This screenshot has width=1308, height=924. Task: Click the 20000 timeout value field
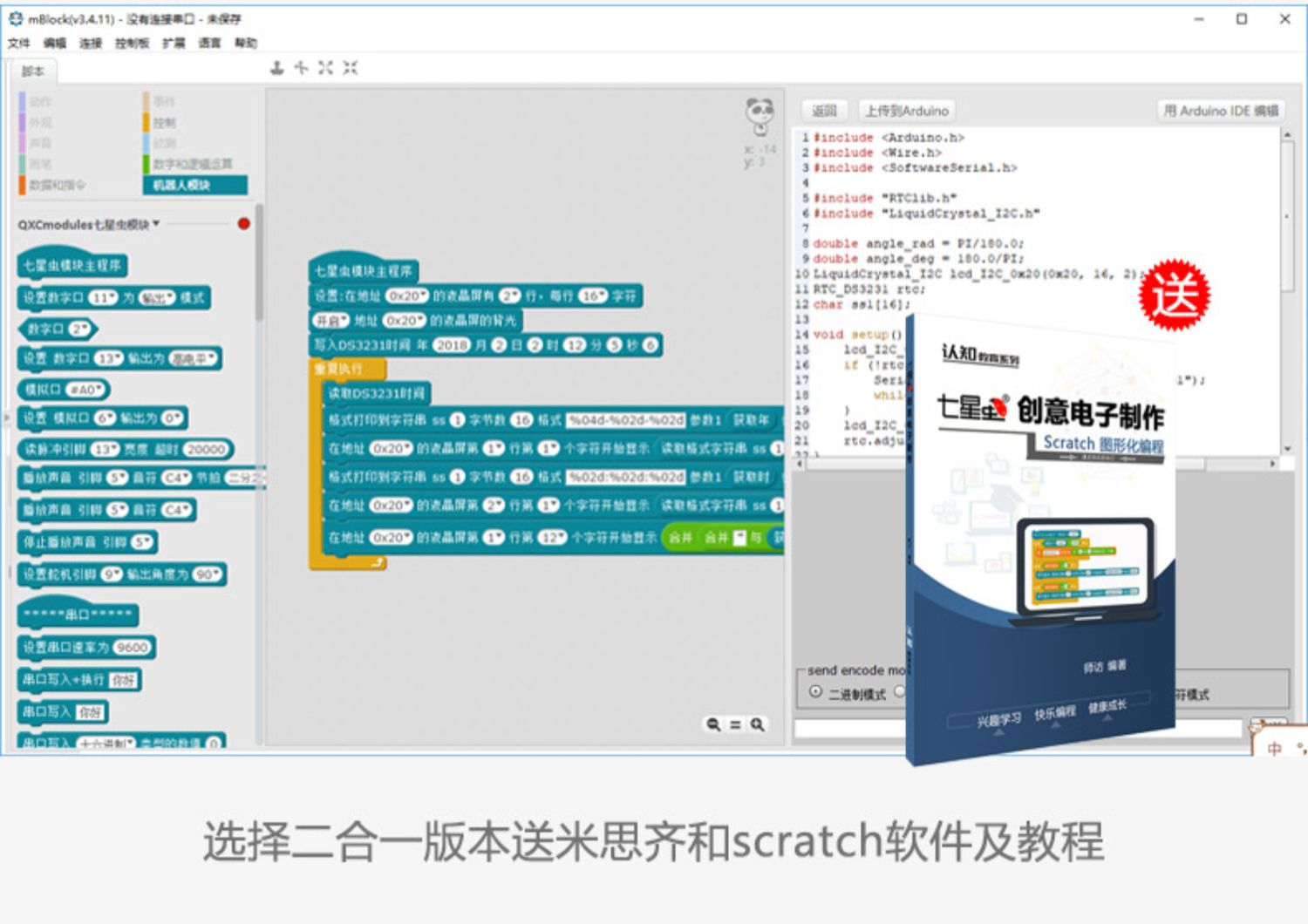206,450
